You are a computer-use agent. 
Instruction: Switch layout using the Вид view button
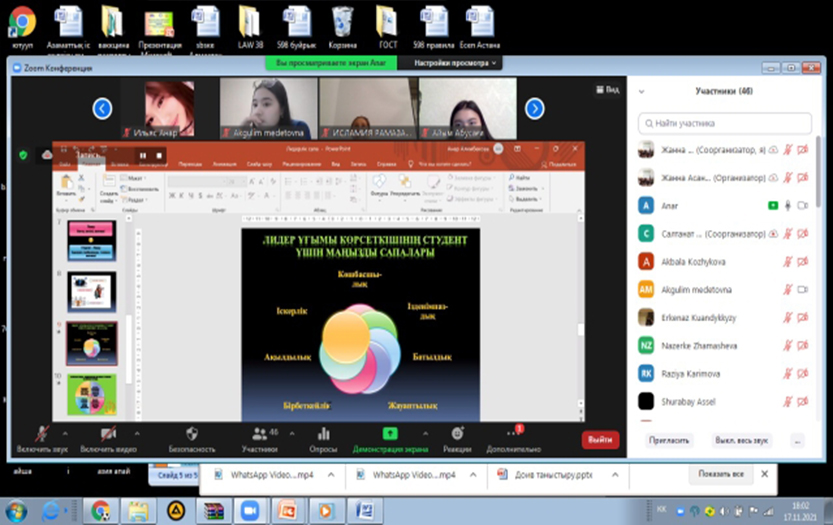click(x=610, y=89)
